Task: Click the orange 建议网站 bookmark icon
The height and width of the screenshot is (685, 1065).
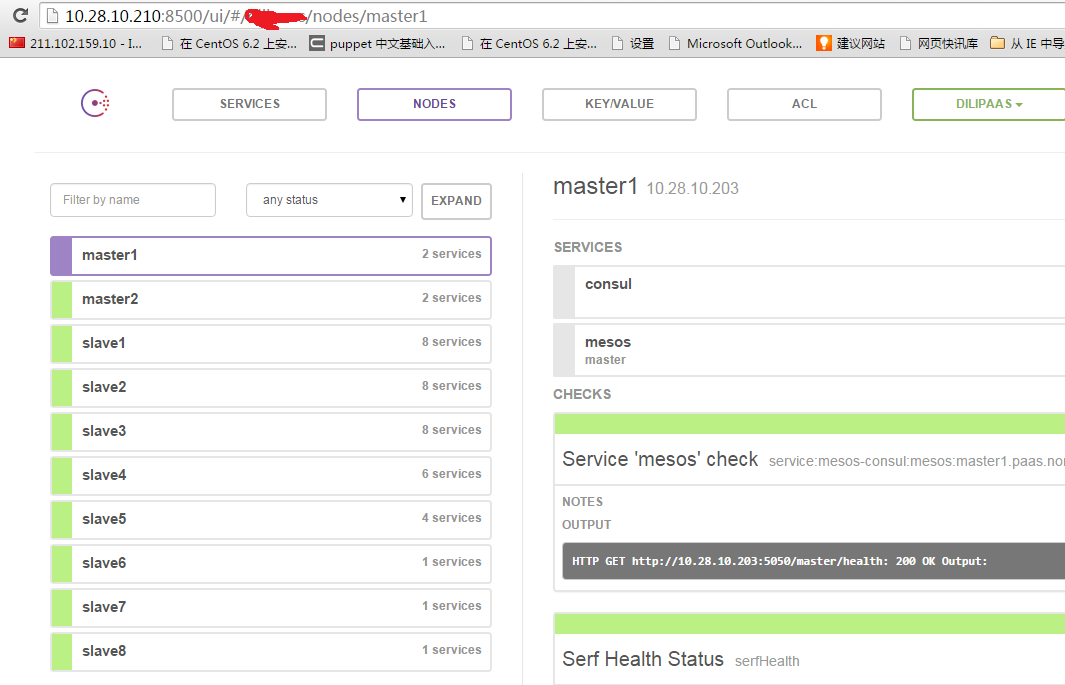Action: 824,43
